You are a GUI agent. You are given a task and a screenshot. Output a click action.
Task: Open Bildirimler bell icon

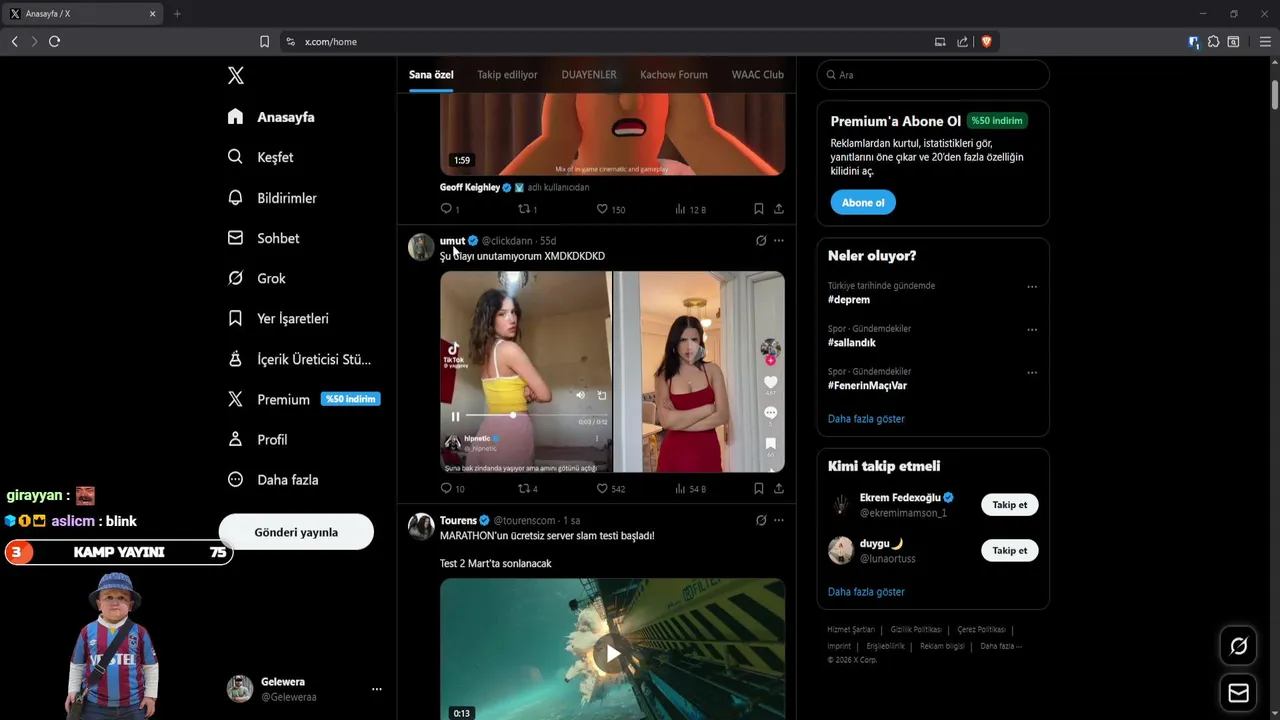click(235, 198)
